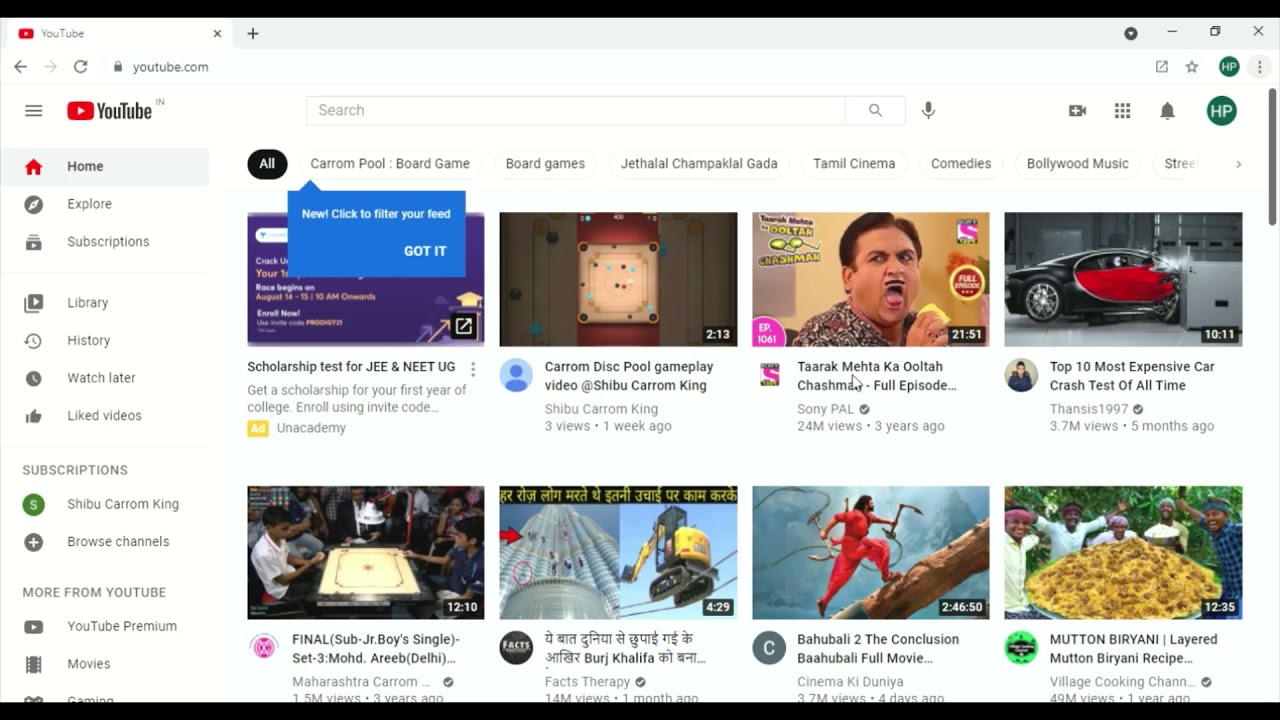The image size is (1280, 720).
Task: Open Library in the sidebar
Action: 105,303
